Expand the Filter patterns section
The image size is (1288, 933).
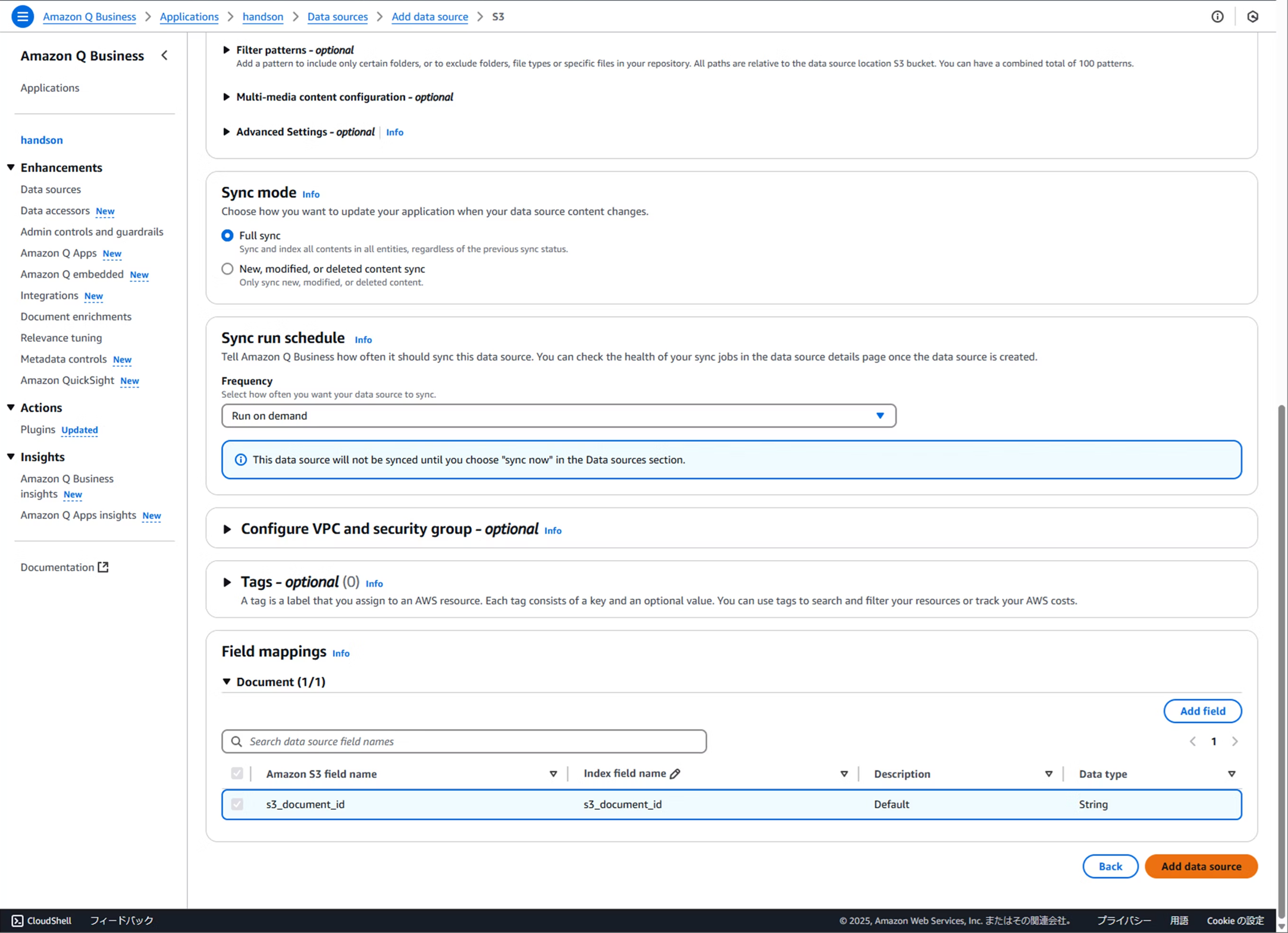(x=226, y=50)
